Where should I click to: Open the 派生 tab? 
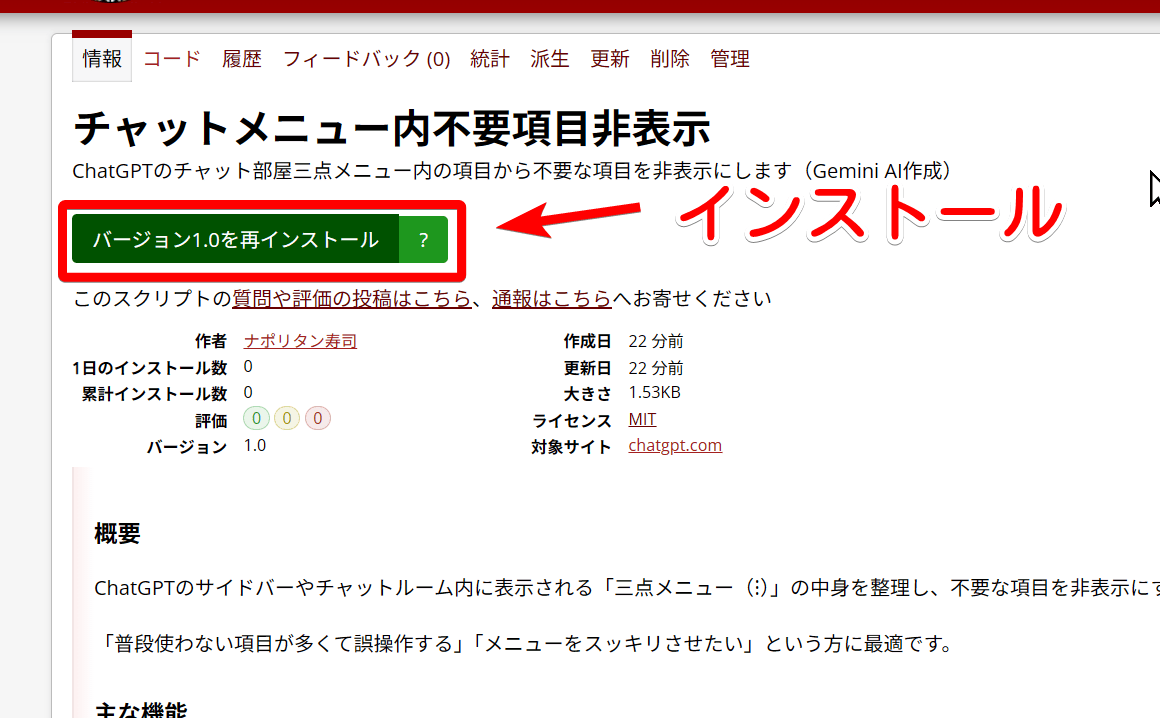[x=550, y=59]
